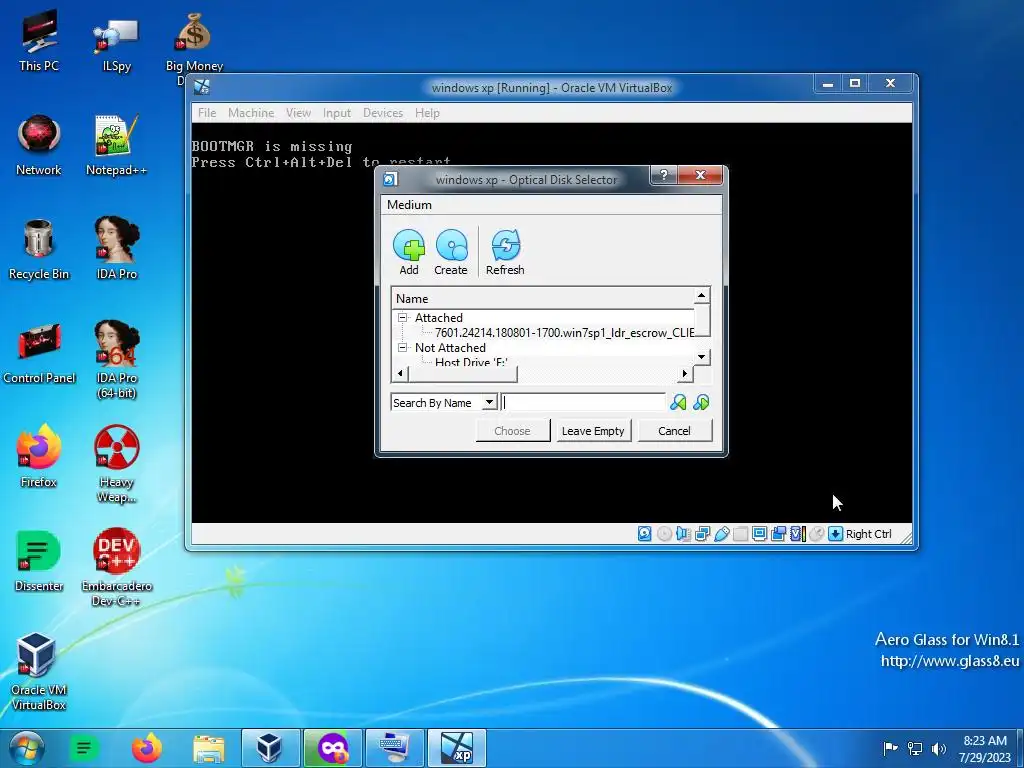Open the Input menu in VirtualBox window
1024x768 pixels.
point(337,113)
